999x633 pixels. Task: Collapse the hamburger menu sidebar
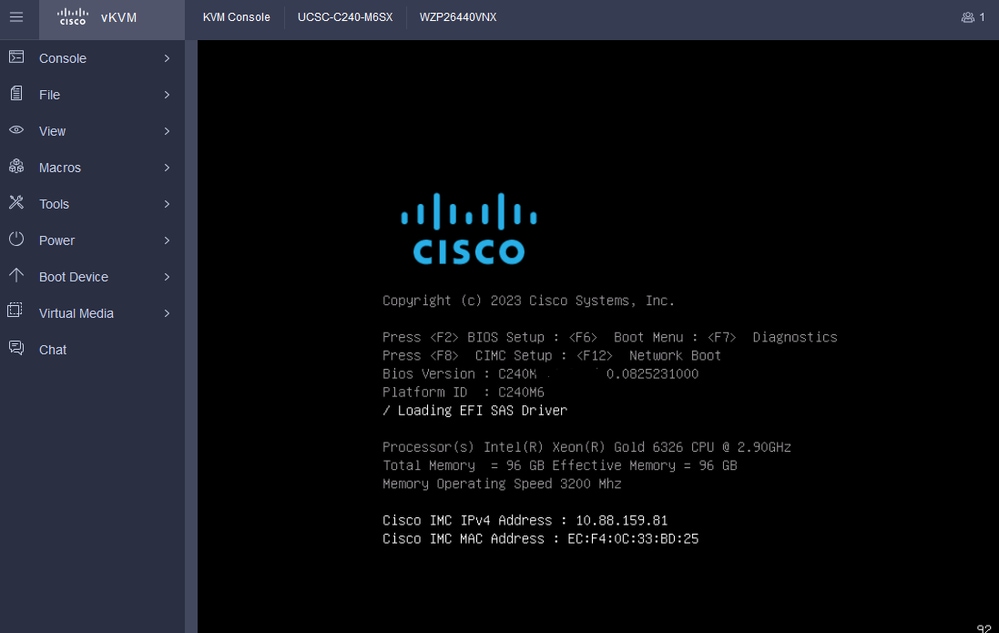tap(16, 17)
